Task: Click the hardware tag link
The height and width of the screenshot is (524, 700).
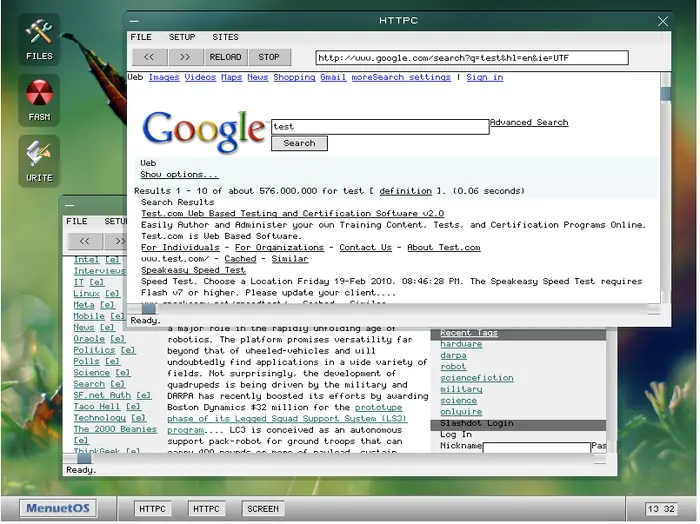Action: point(461,344)
